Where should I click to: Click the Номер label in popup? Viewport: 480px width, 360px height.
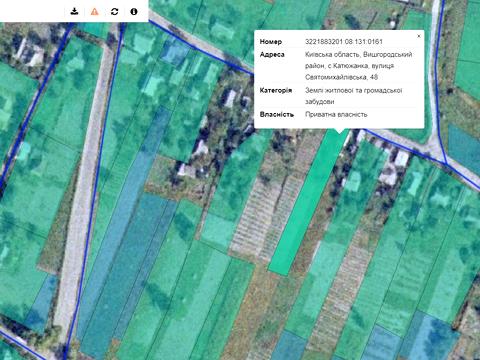point(271,42)
